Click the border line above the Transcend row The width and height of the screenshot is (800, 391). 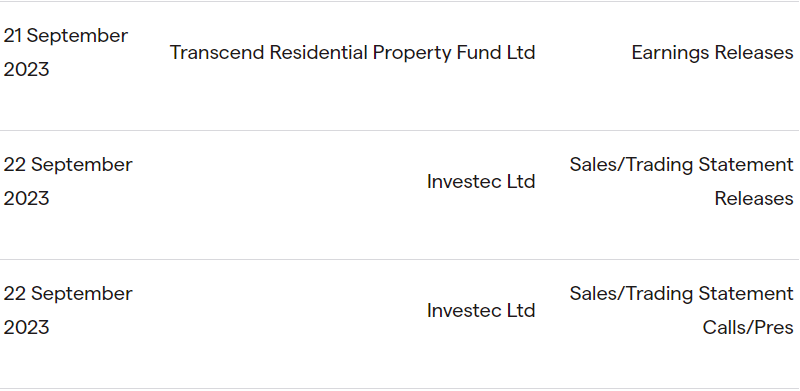pos(400,1)
